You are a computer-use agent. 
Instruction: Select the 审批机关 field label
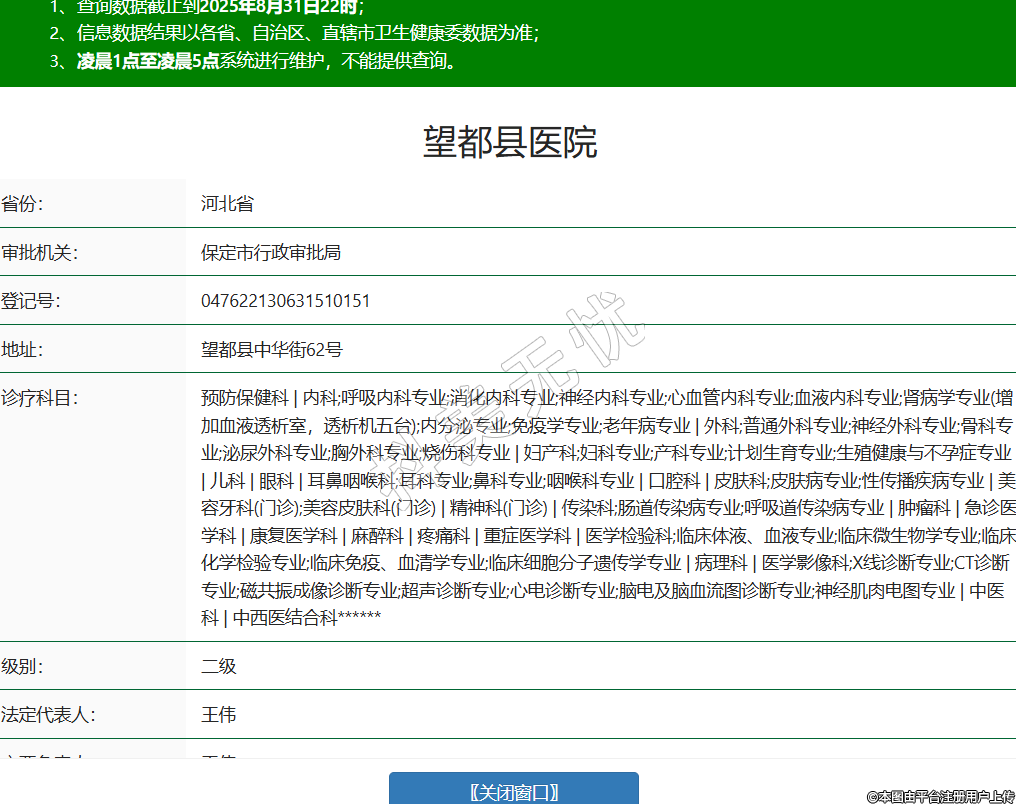[40, 252]
